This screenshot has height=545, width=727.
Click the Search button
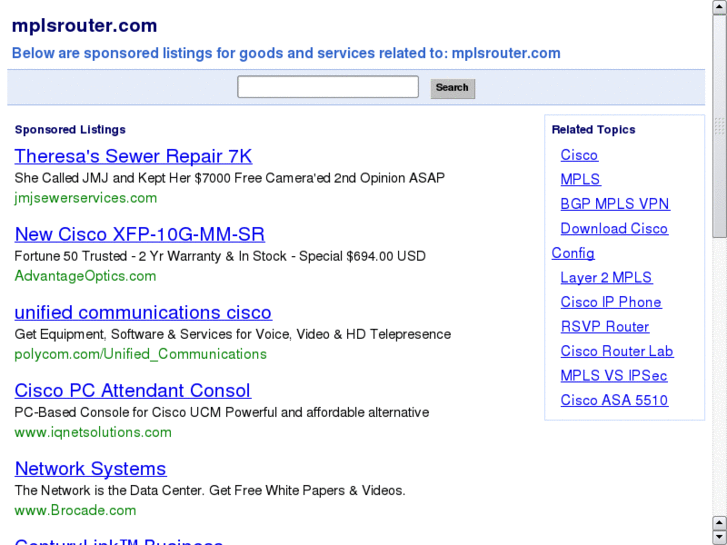click(453, 88)
